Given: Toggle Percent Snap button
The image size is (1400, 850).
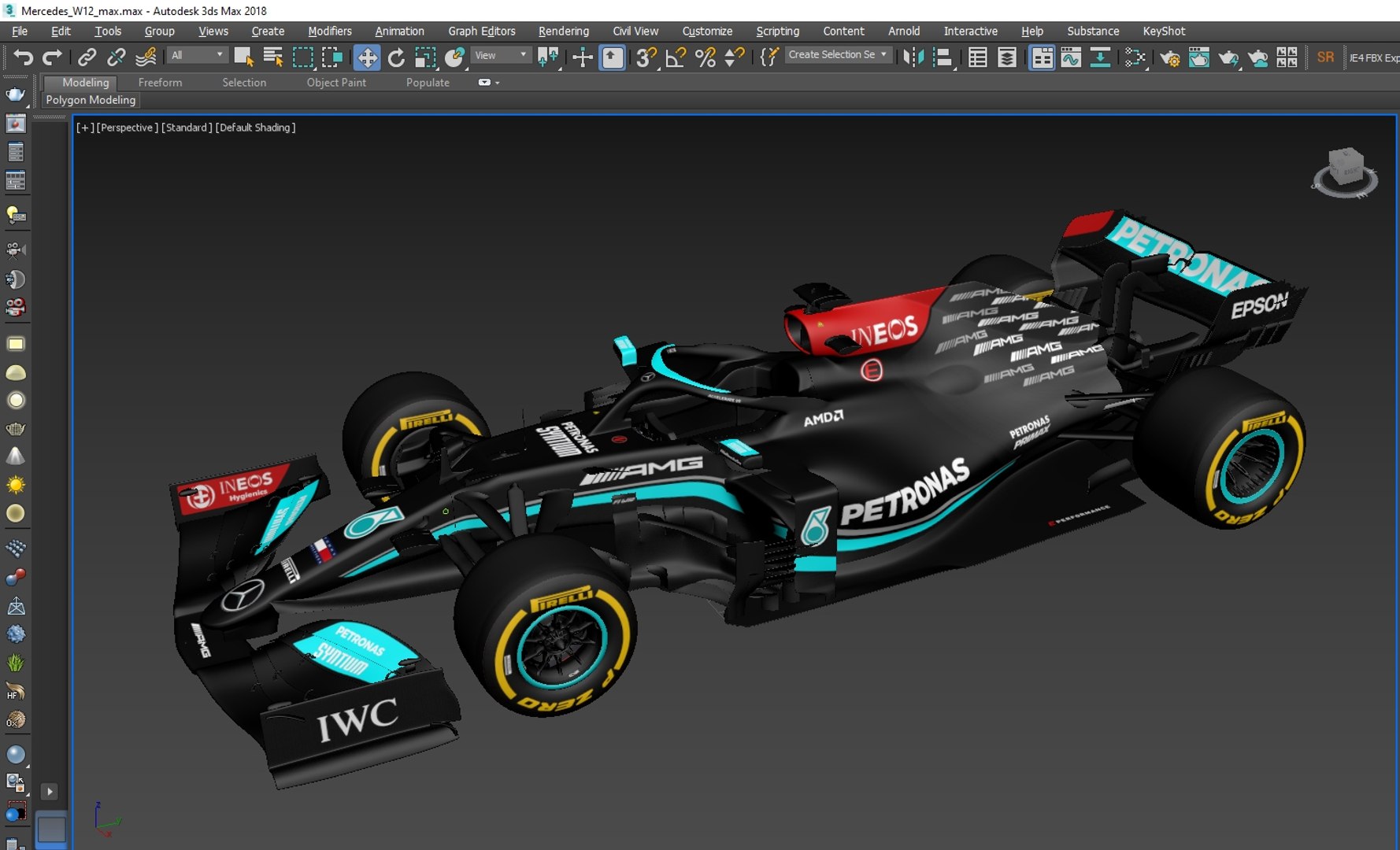Looking at the screenshot, I should pos(706,57).
